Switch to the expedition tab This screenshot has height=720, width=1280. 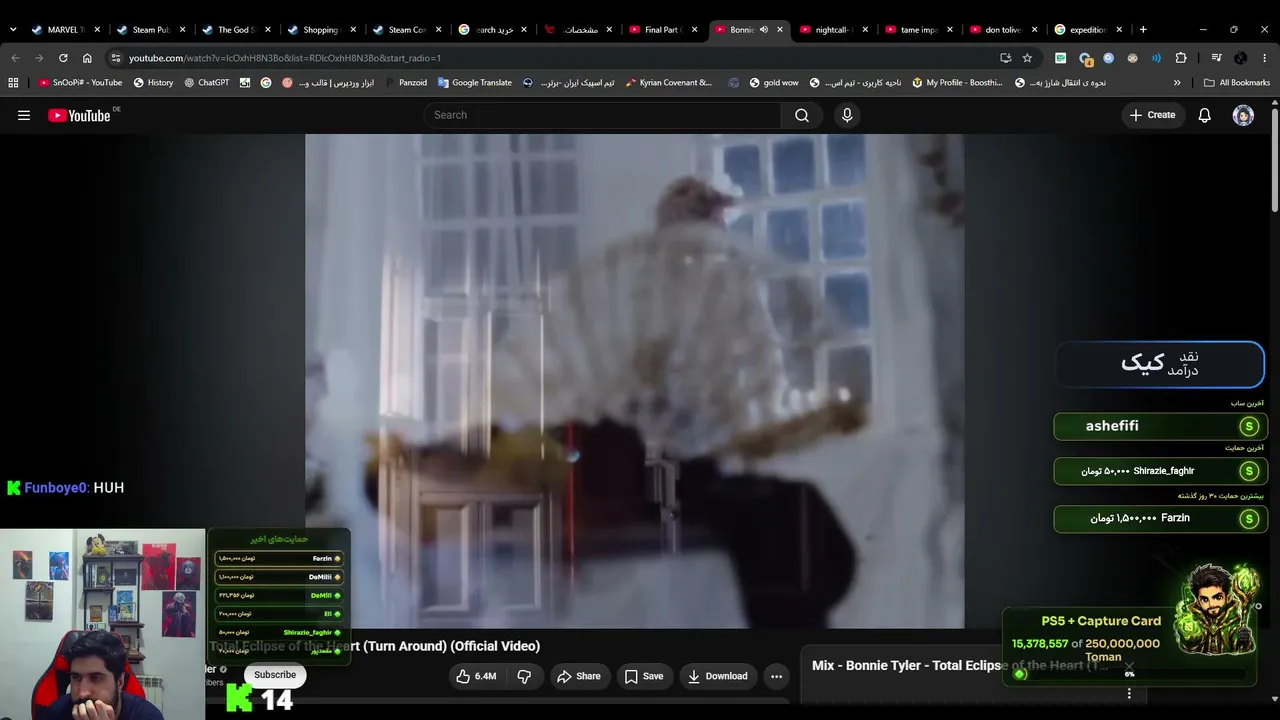1090,30
